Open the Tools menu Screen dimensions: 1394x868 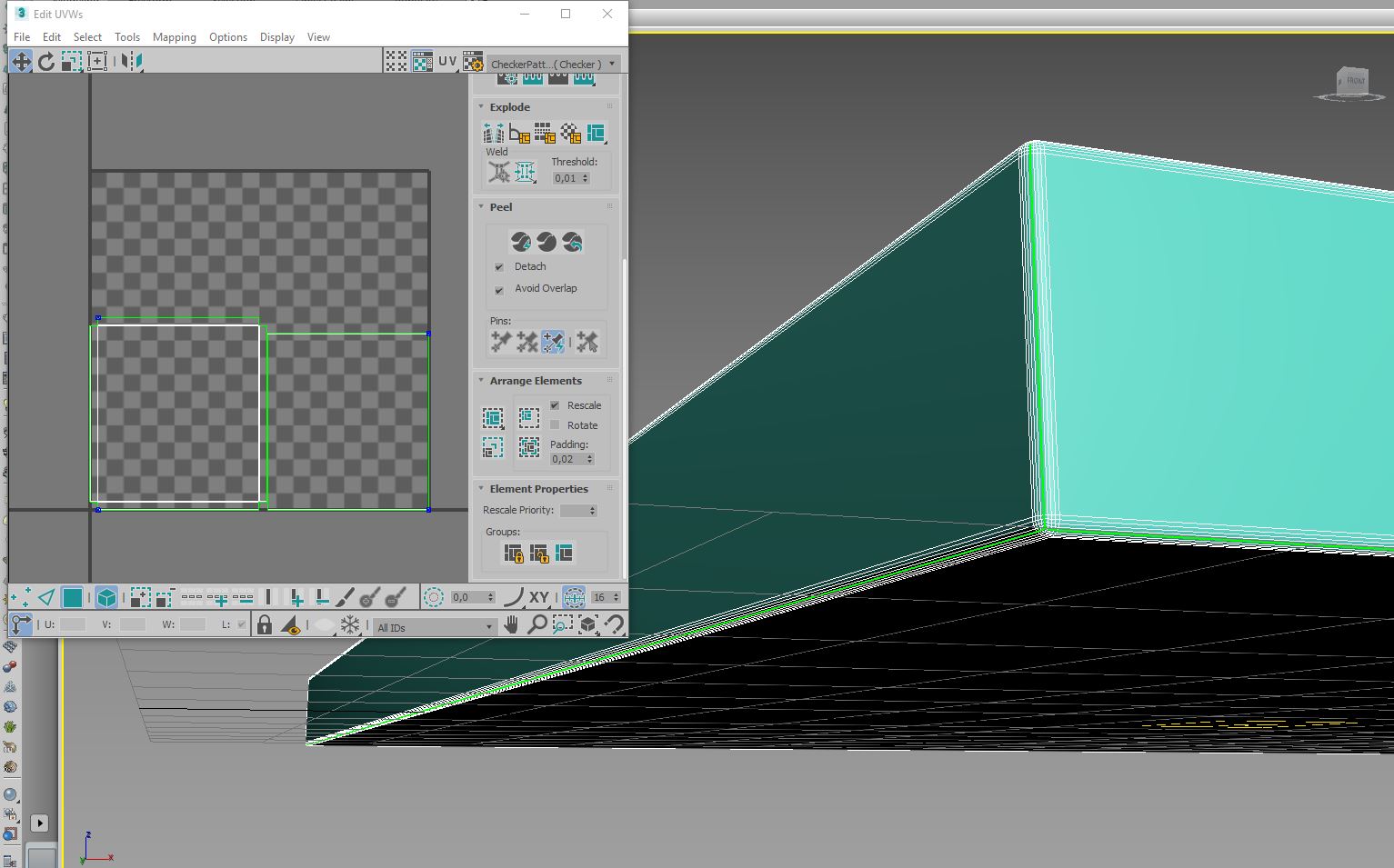[x=126, y=37]
